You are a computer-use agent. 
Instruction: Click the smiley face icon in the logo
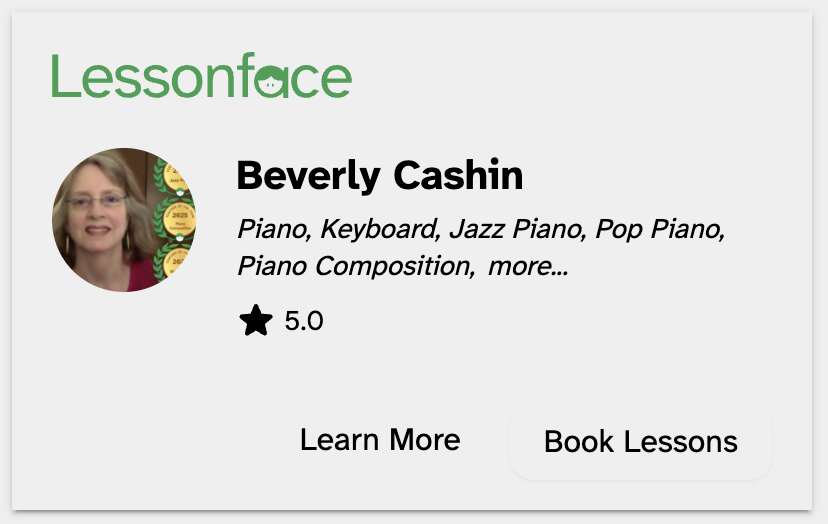click(x=271, y=82)
